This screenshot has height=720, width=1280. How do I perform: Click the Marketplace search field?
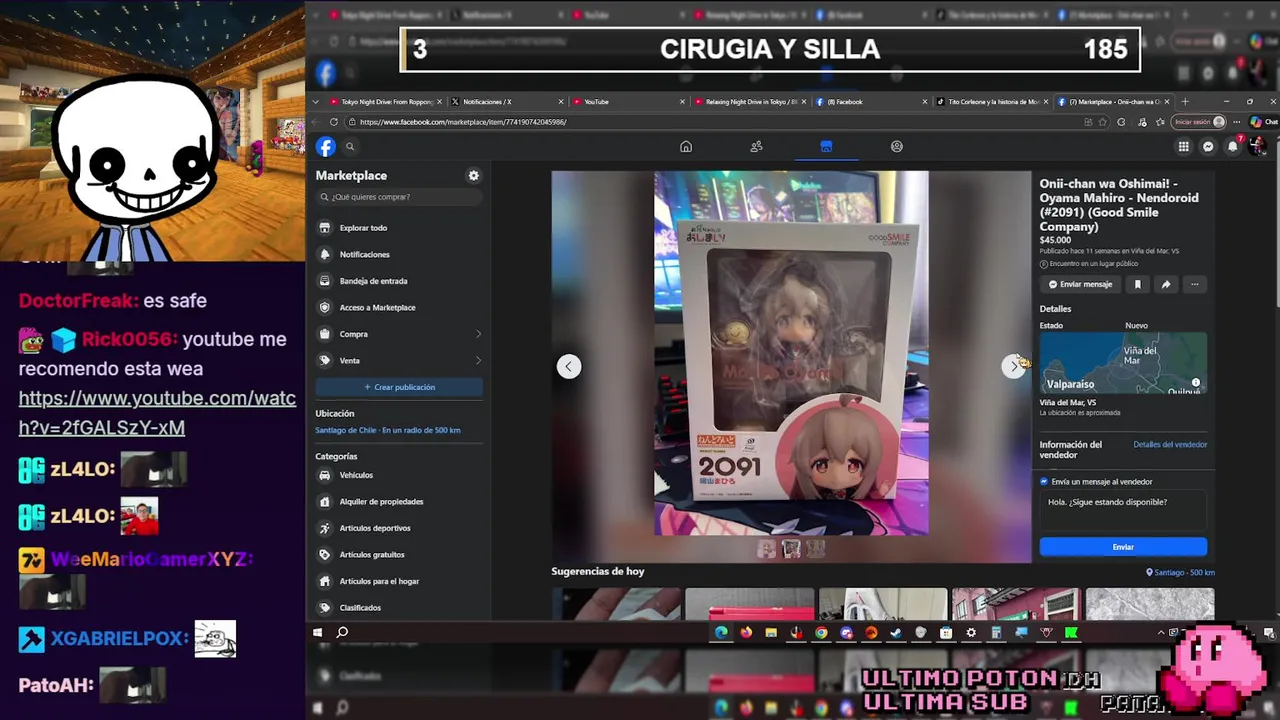pyautogui.click(x=399, y=197)
